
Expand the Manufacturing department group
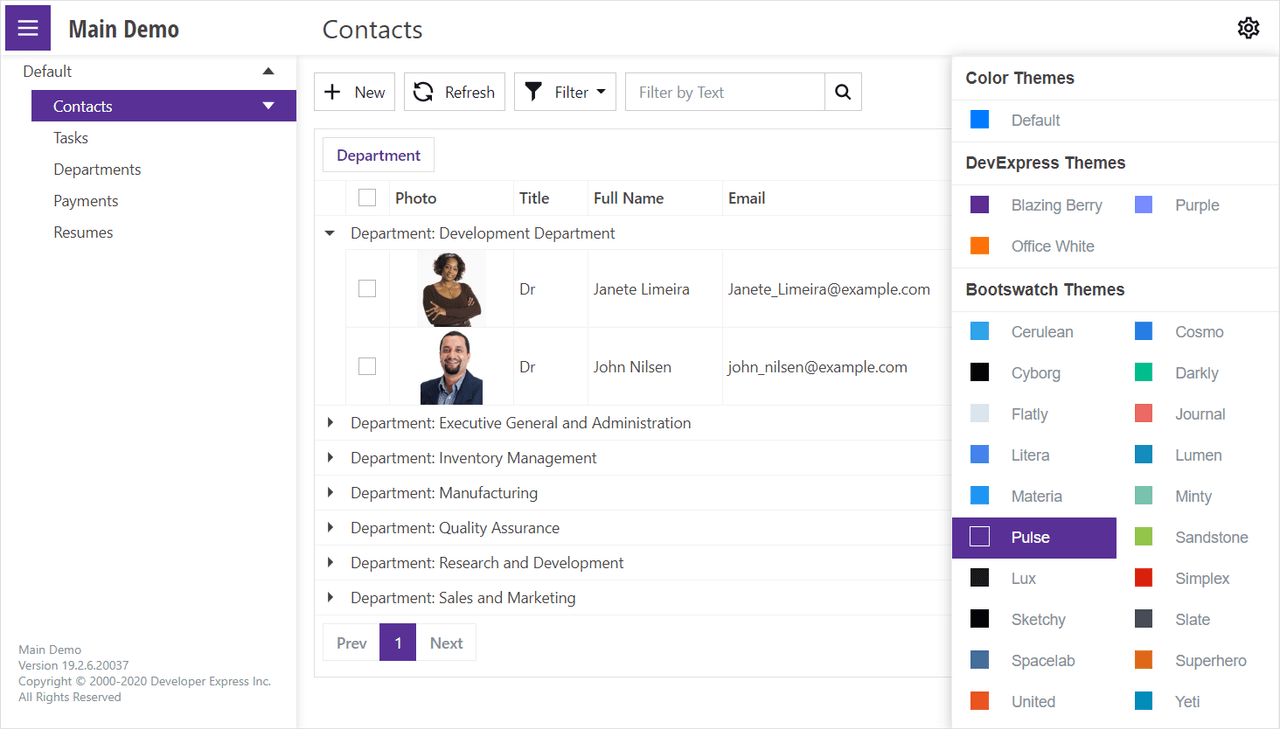(330, 493)
